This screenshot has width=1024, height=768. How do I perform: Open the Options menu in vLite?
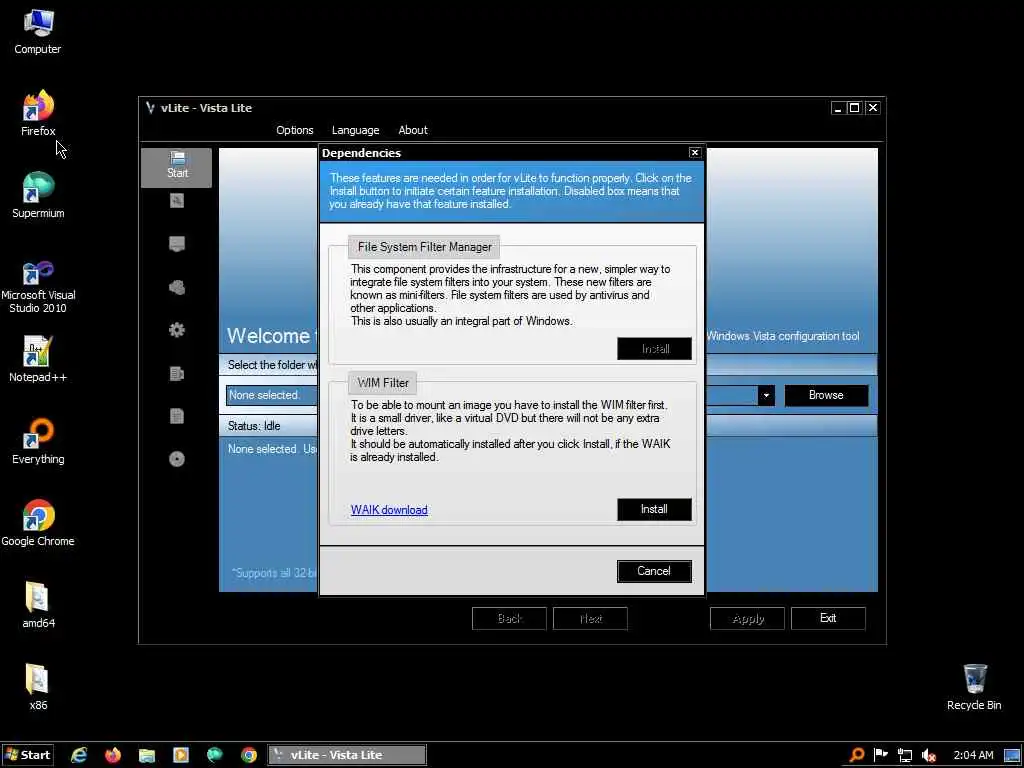click(295, 130)
